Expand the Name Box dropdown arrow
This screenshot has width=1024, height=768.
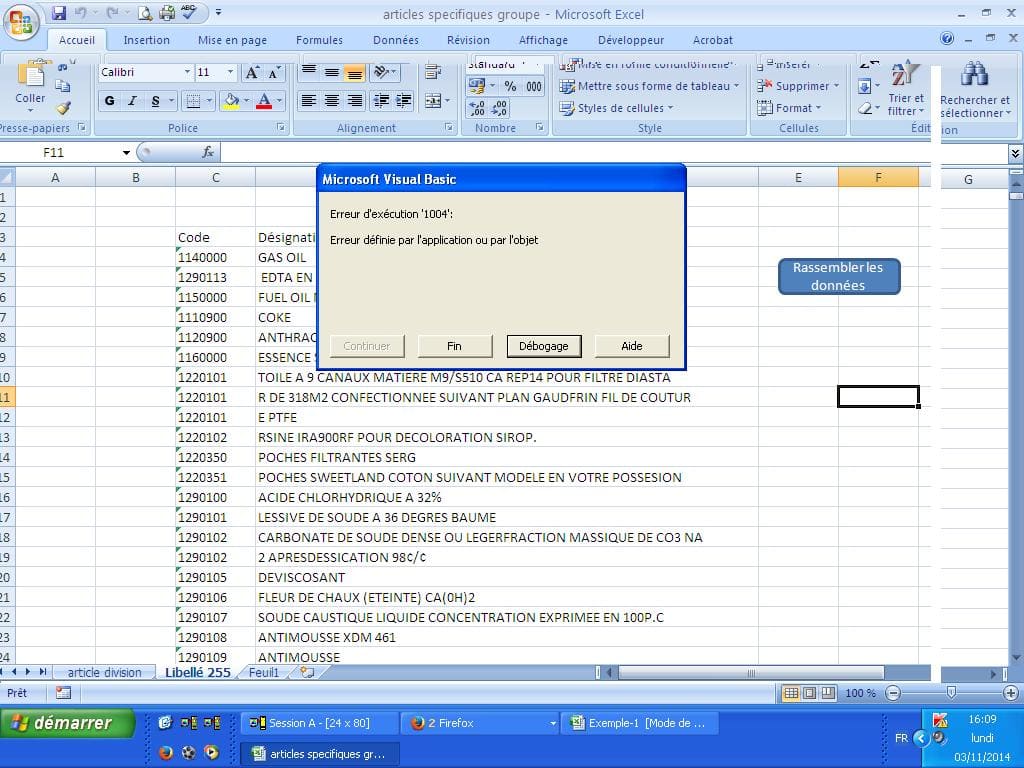(x=126, y=153)
